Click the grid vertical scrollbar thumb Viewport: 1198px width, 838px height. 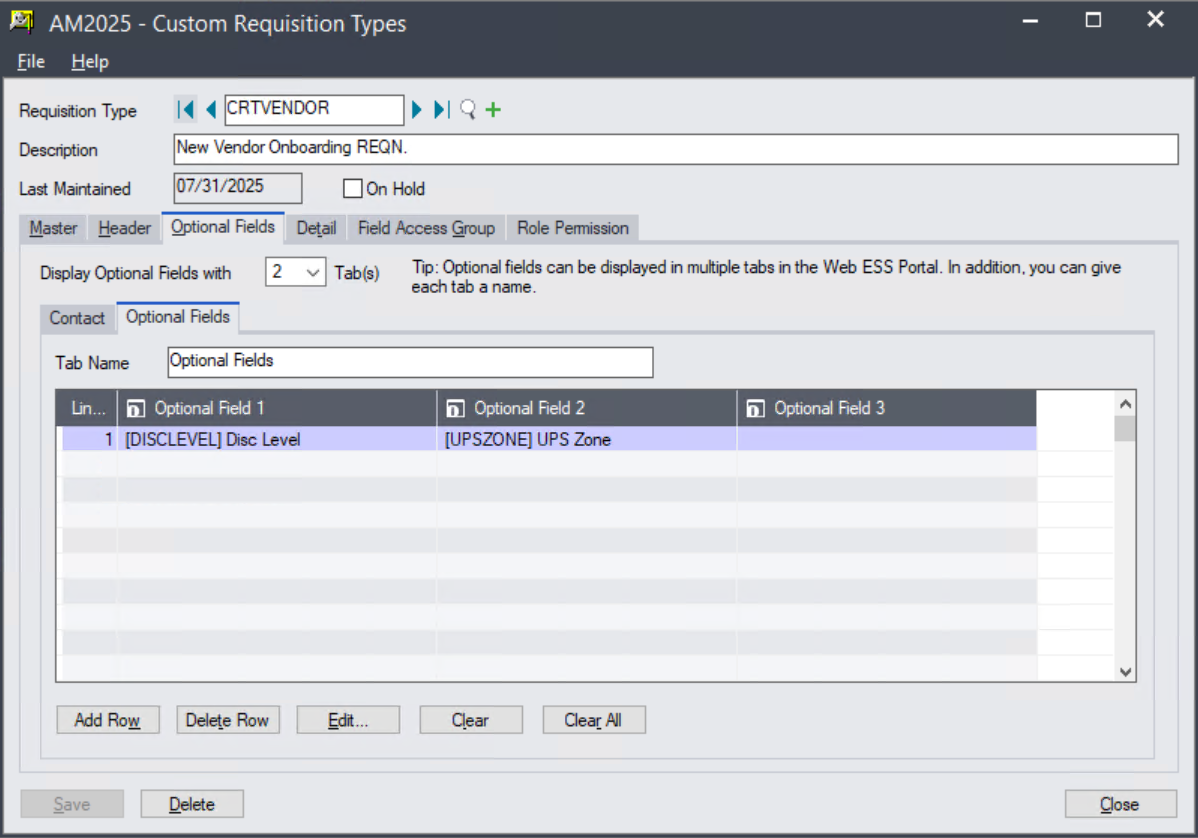(1125, 429)
